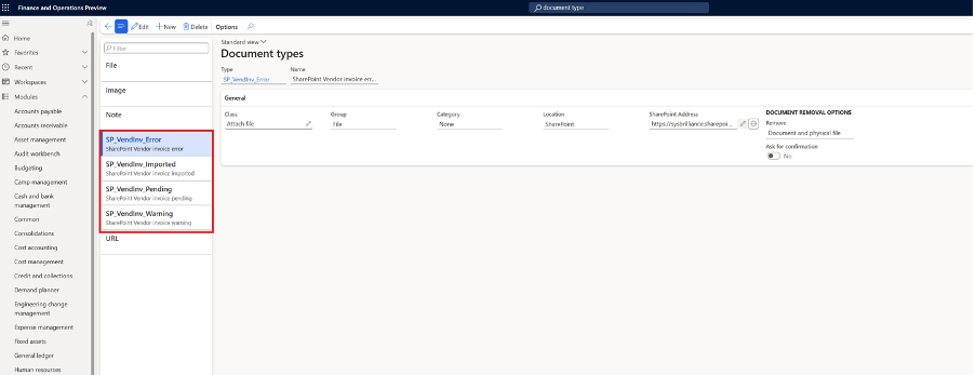Screen dimensions: 977x375
Task: Open Fixed assets module
Action: click(30, 341)
